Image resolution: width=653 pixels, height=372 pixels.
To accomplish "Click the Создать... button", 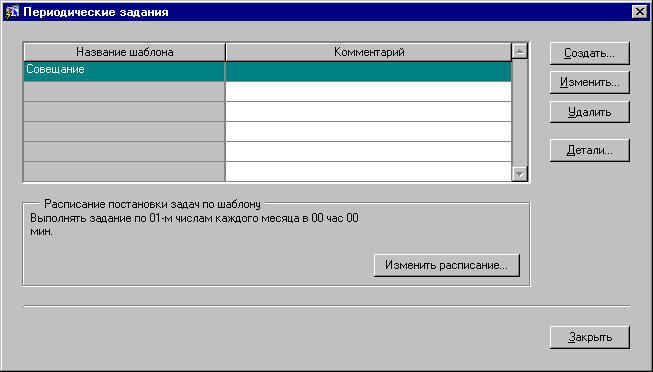I will (589, 53).
